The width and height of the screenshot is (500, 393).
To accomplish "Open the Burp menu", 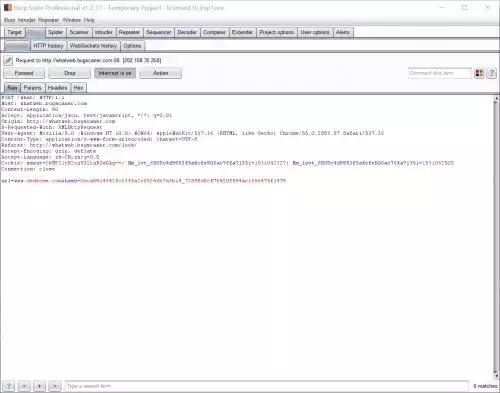I will click(9, 20).
